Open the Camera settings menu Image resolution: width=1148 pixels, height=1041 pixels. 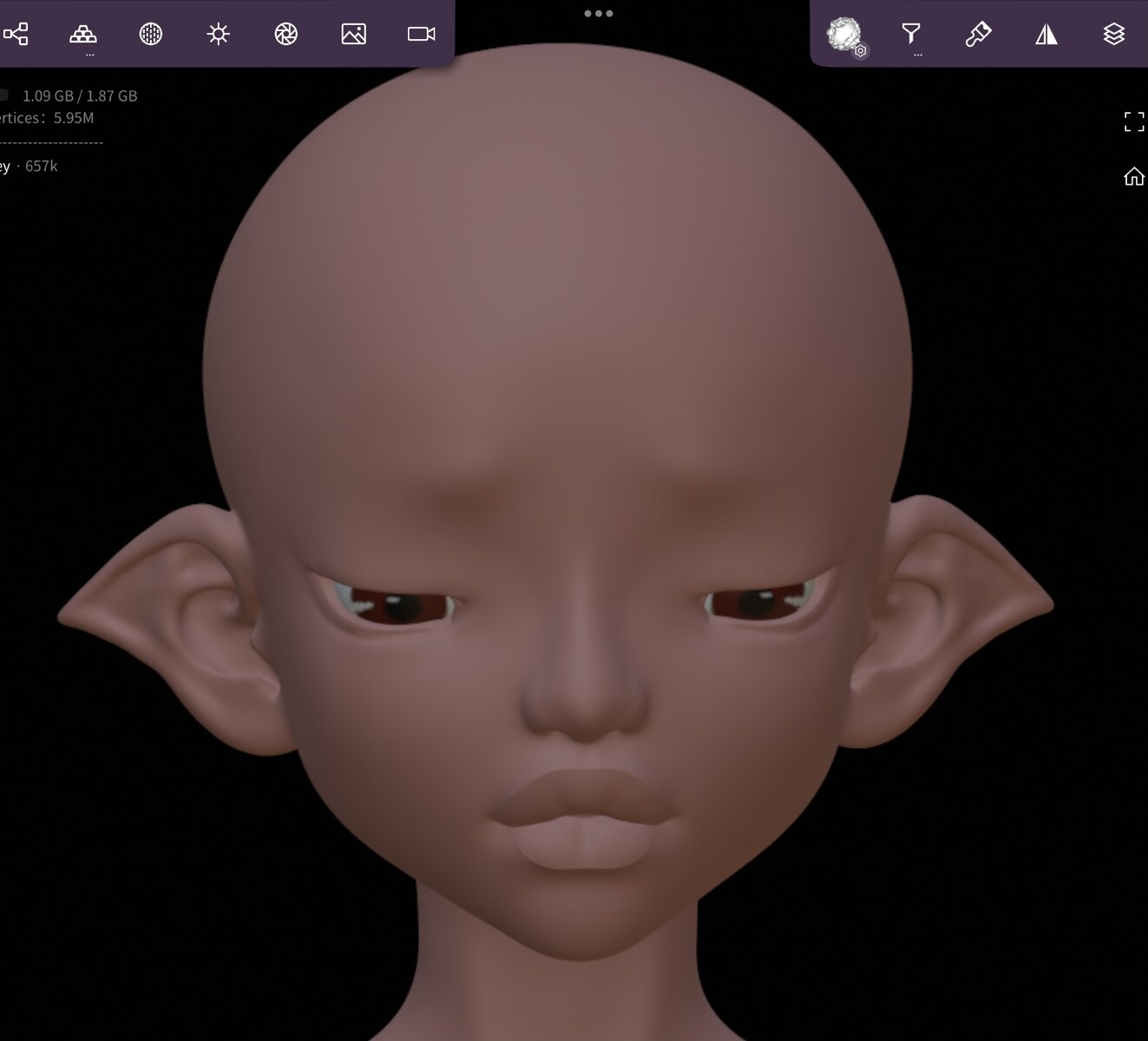pyautogui.click(x=422, y=34)
